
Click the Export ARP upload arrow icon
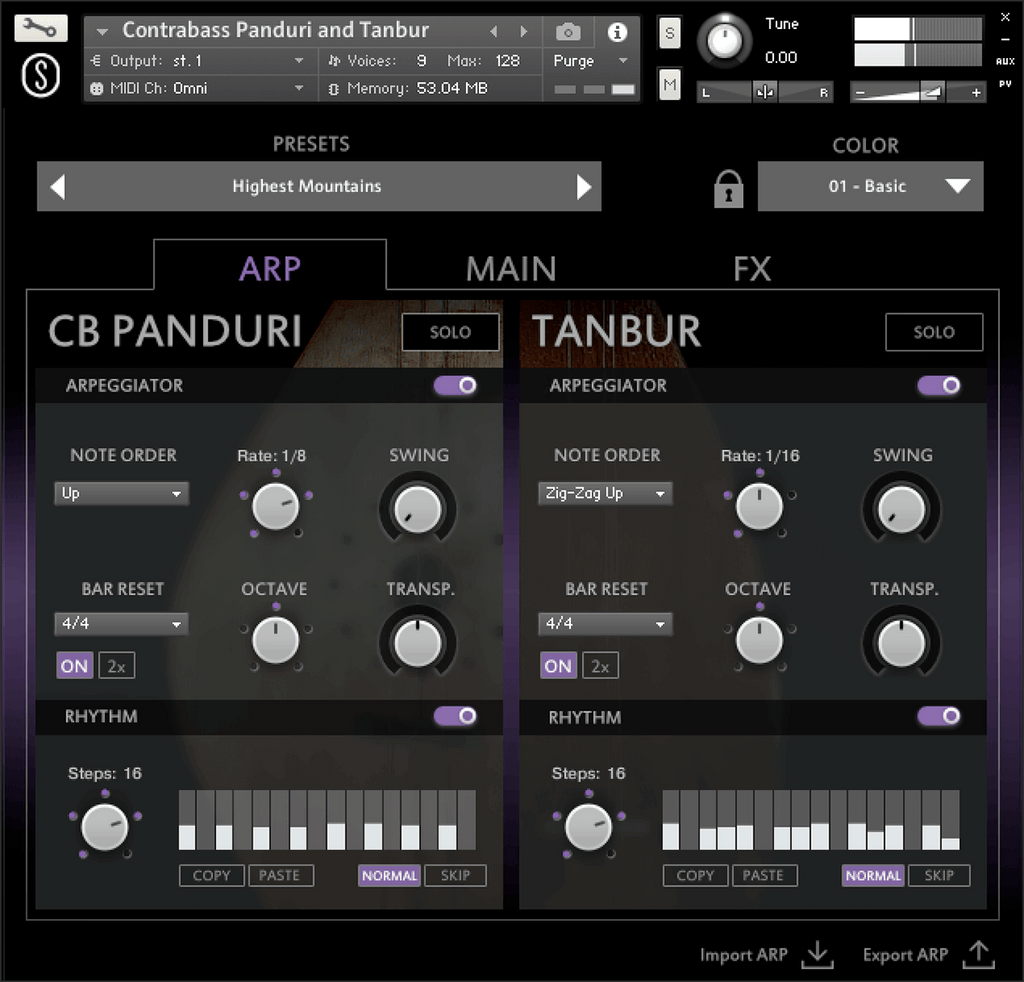pos(978,955)
